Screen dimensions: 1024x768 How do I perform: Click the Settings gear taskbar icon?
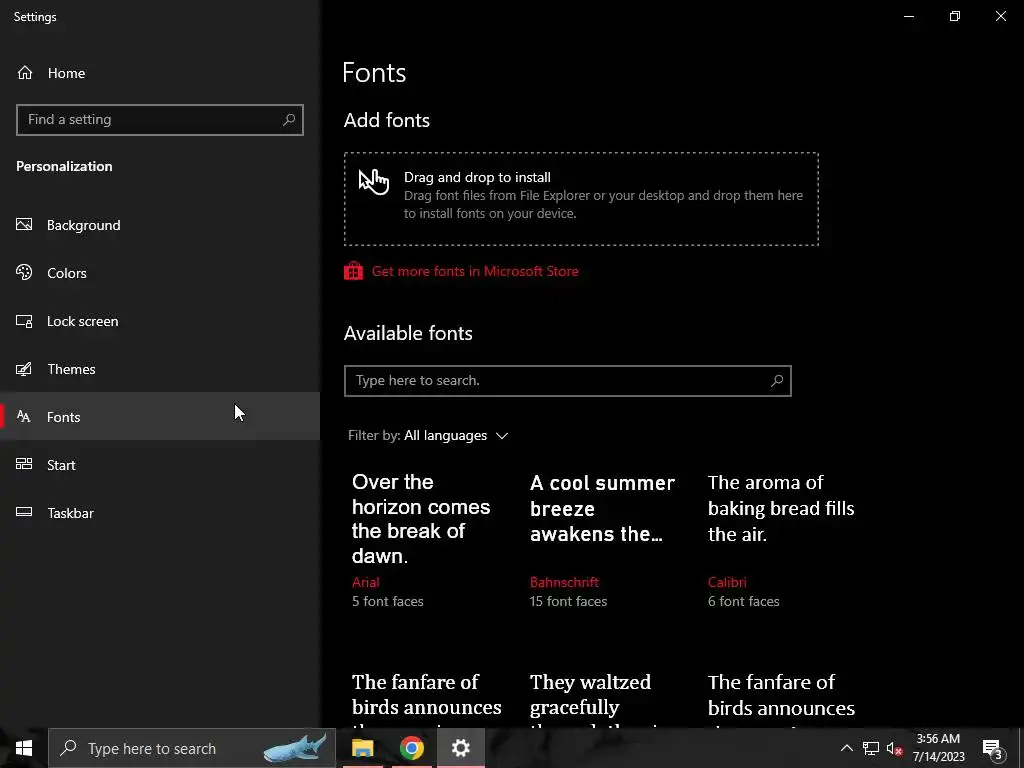[x=460, y=748]
